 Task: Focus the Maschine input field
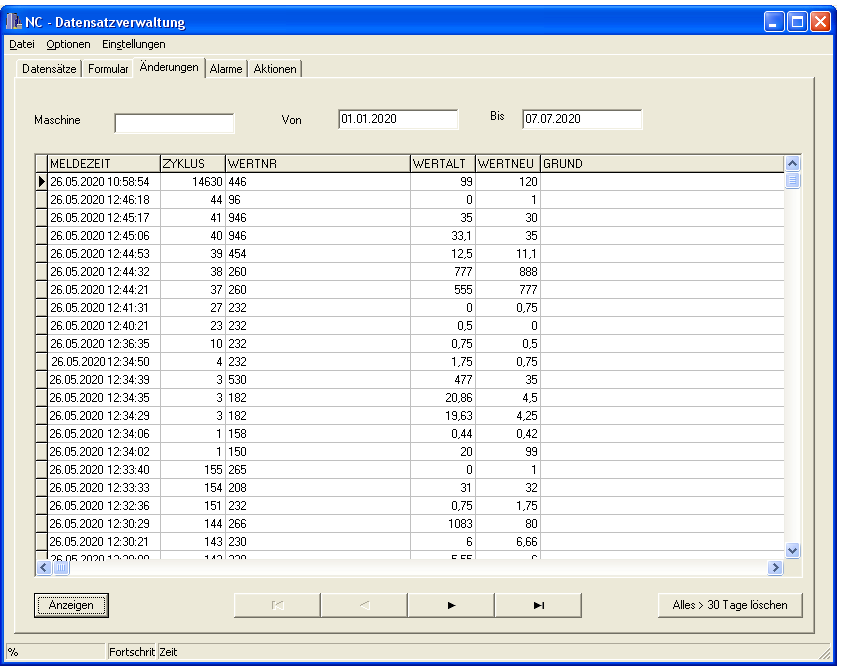click(174, 123)
